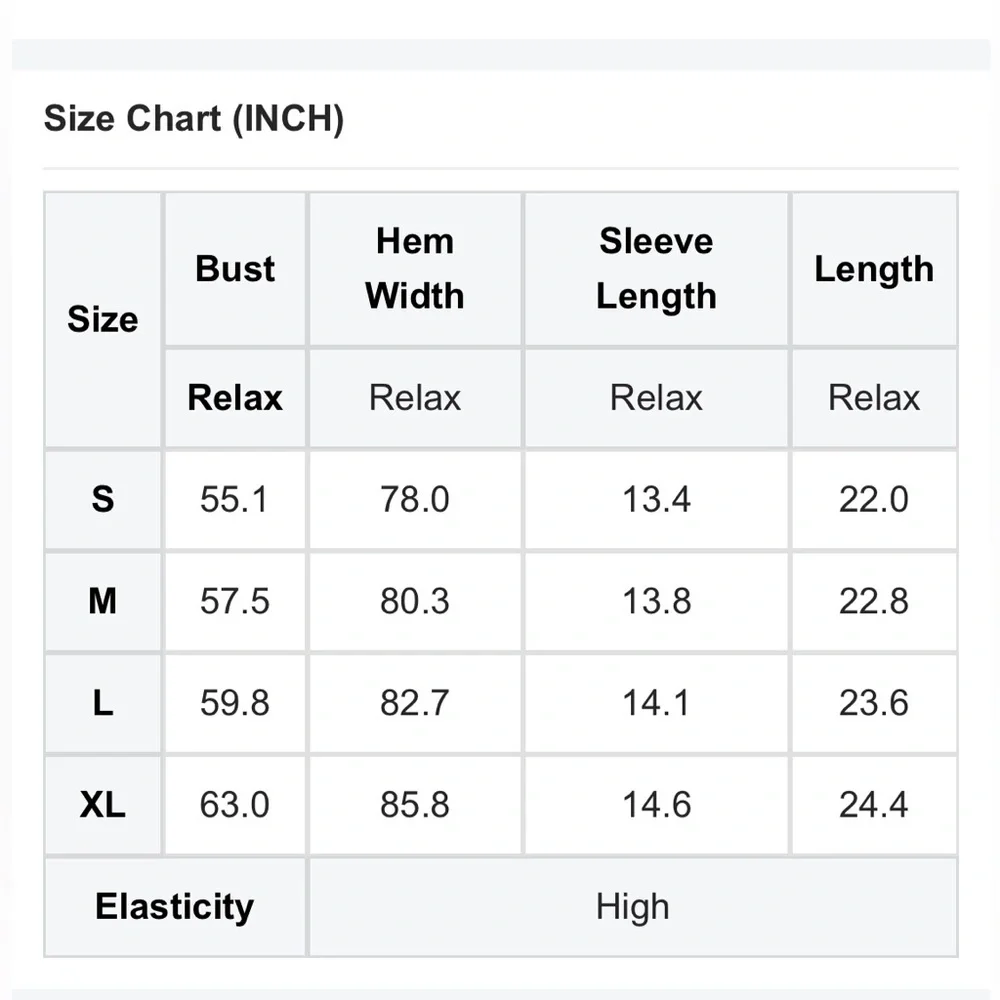This screenshot has height=1000, width=1000.
Task: Select the S size row label
Action: [102, 499]
